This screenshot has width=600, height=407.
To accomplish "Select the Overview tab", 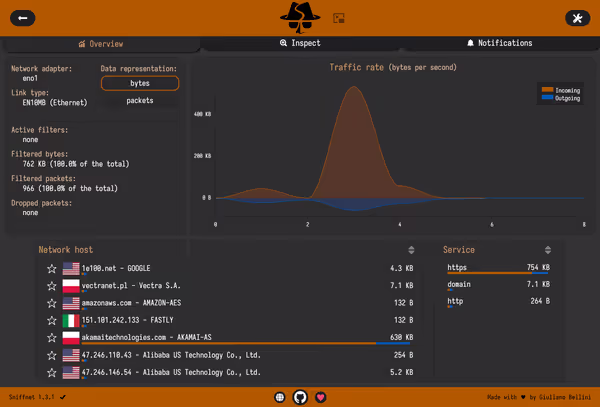I will click(100, 44).
